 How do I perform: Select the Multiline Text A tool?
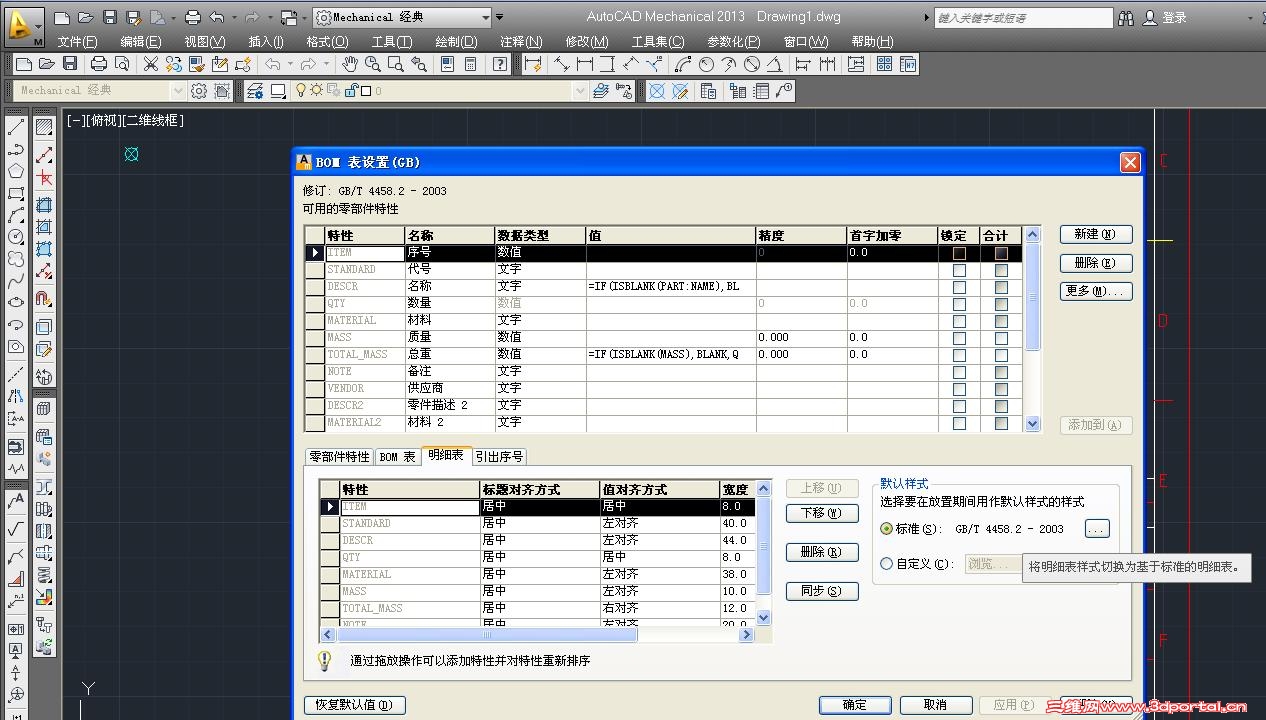point(16,499)
